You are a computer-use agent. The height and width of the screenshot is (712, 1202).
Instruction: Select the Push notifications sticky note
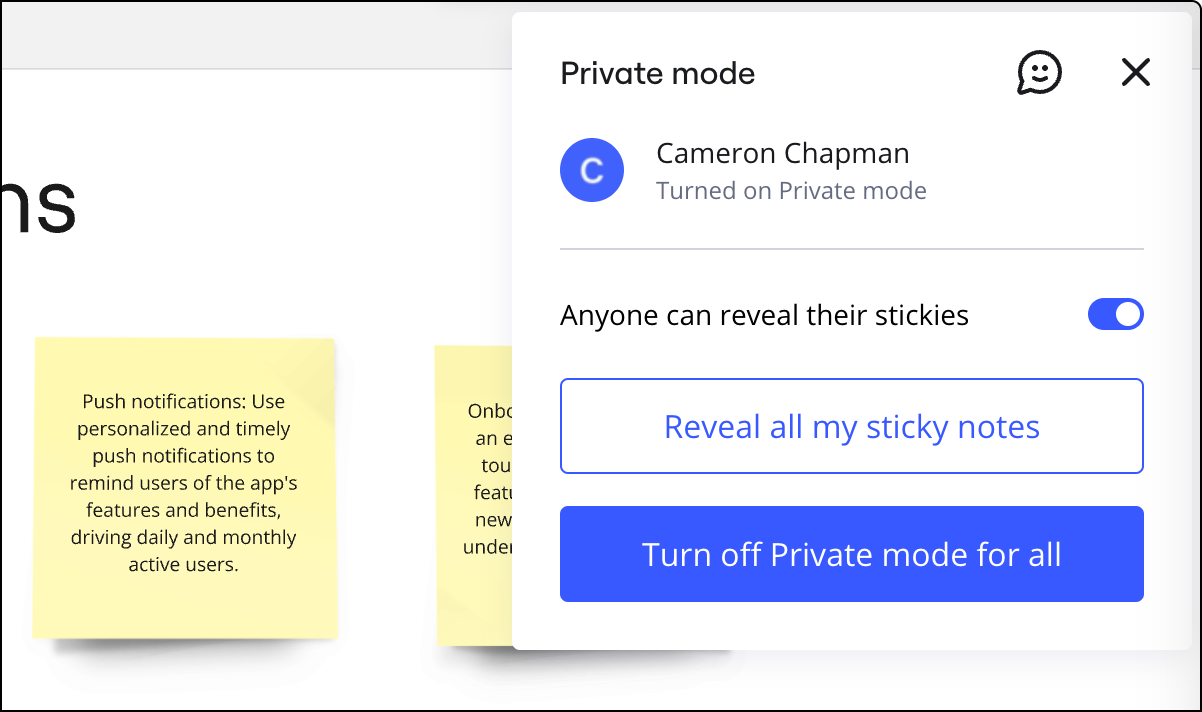click(184, 486)
